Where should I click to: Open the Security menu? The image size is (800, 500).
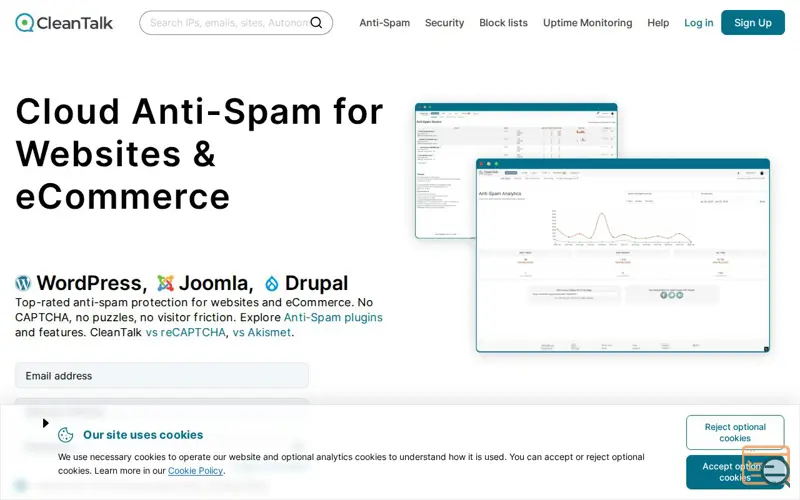tap(444, 22)
